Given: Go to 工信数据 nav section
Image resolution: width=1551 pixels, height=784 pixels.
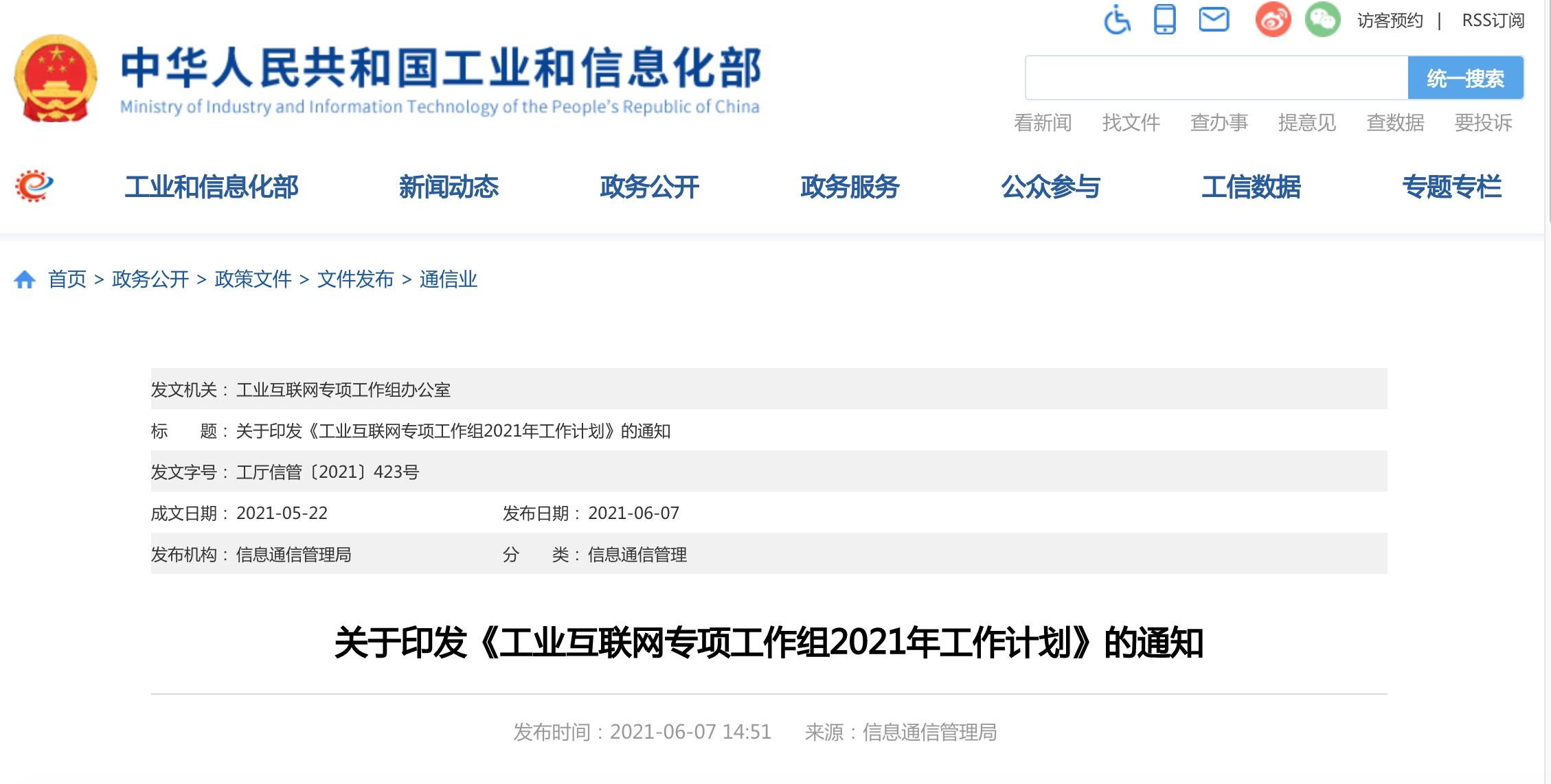Looking at the screenshot, I should (1251, 187).
